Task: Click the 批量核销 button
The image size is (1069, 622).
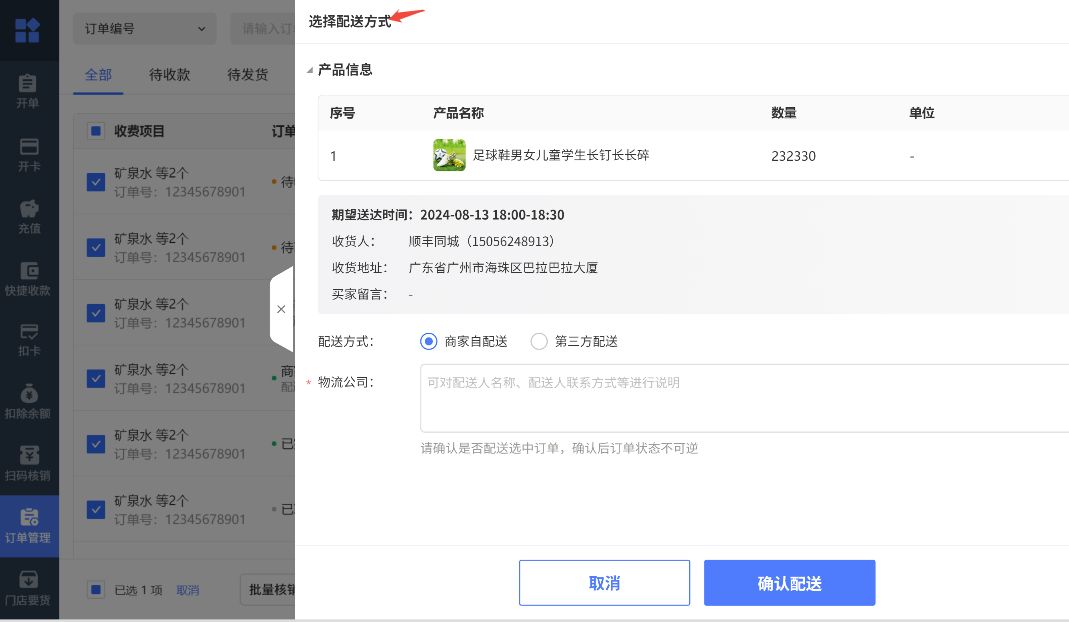Action: tap(268, 589)
